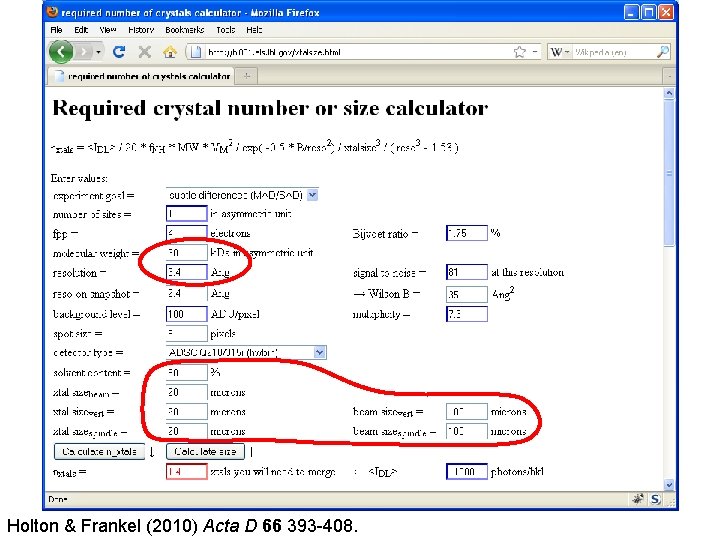Click the page heading "Required crystal number or size calculator"
The height and width of the screenshot is (540, 720).
[270, 109]
